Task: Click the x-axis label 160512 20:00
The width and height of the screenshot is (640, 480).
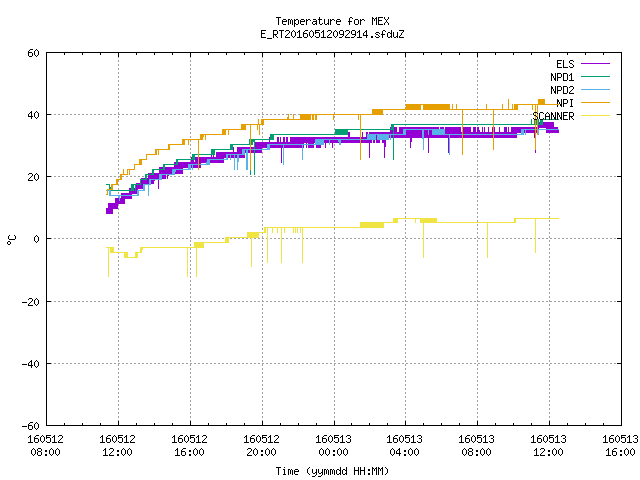Action: (261, 446)
